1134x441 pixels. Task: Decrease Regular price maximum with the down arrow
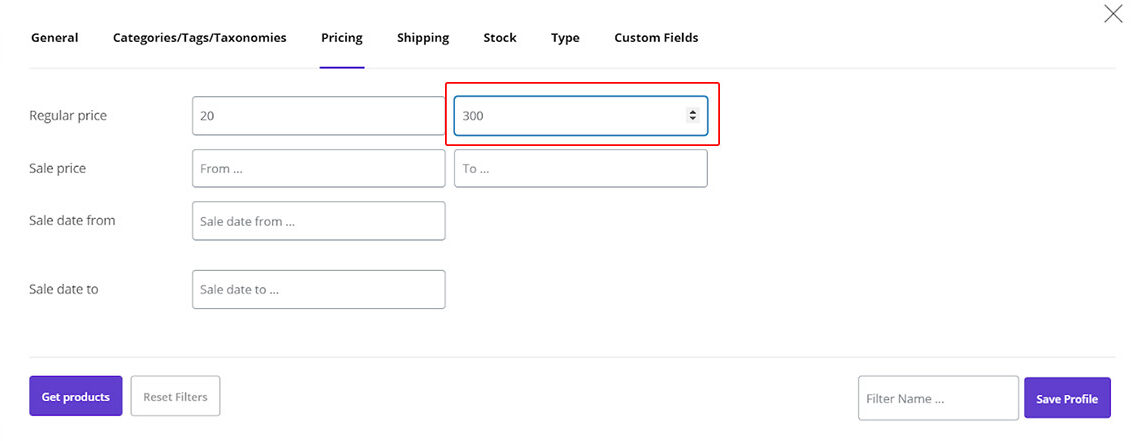click(692, 120)
